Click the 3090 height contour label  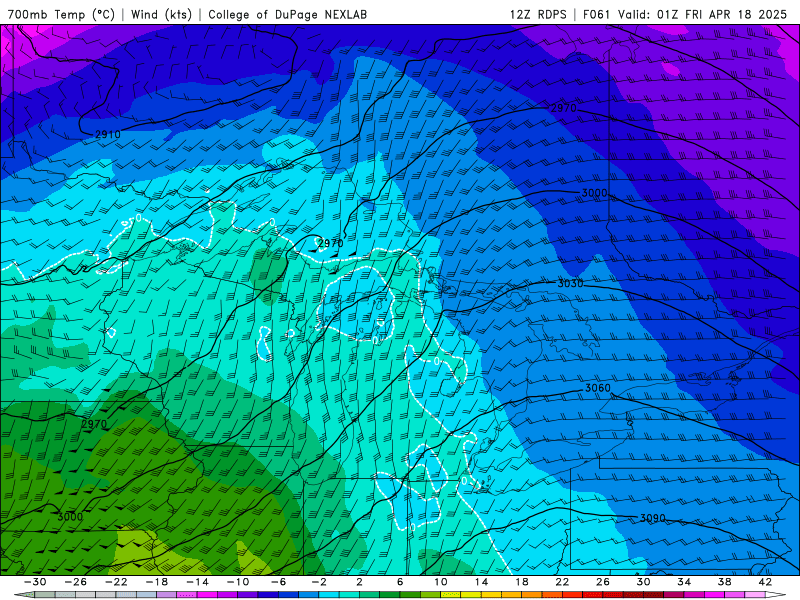(653, 518)
